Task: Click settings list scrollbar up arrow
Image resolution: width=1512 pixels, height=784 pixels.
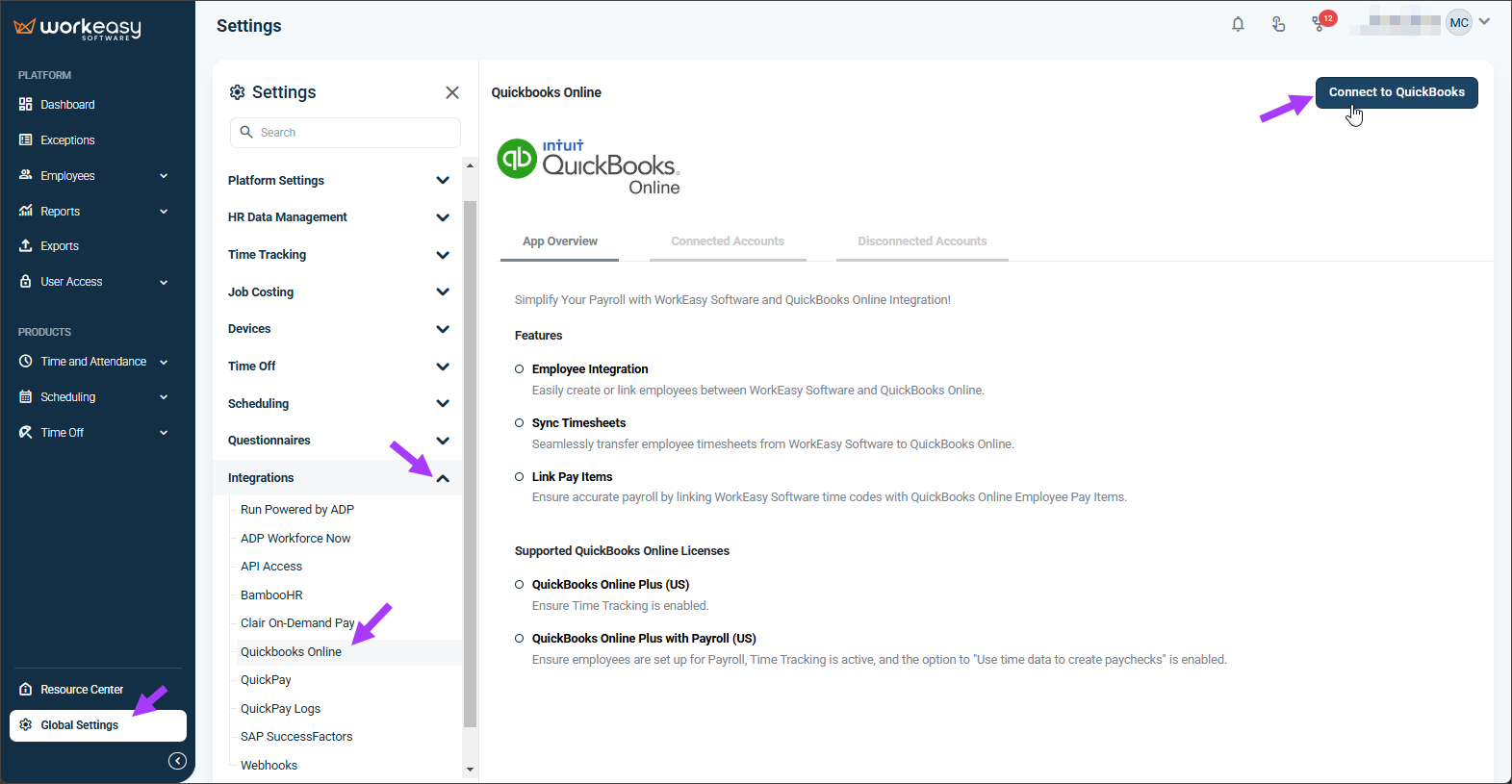Action: point(470,165)
